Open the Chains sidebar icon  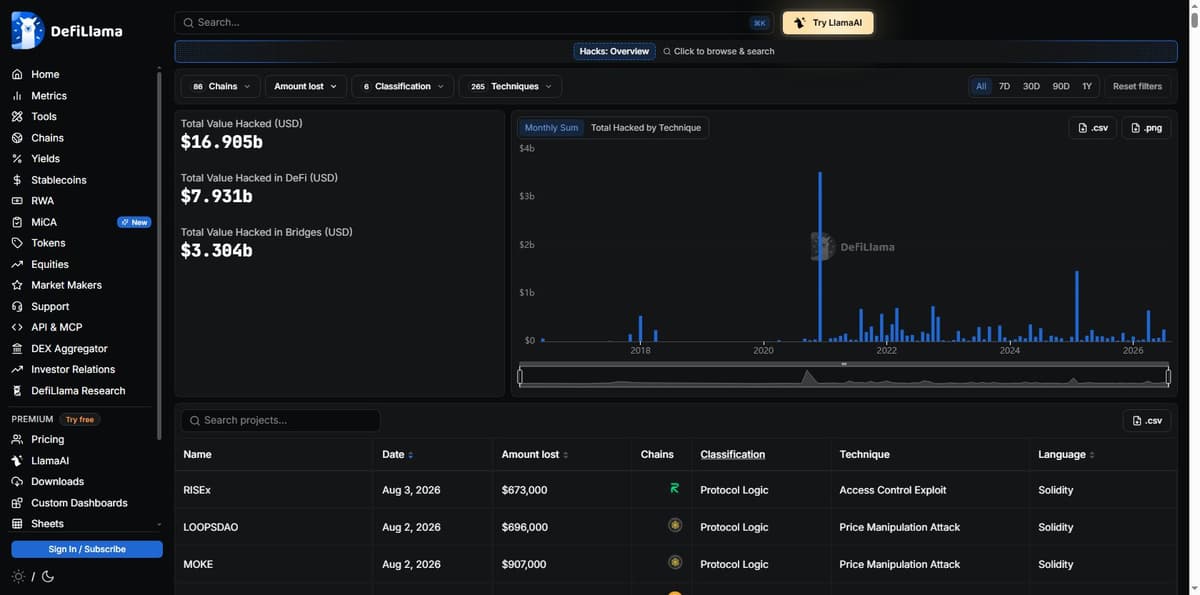tap(17, 138)
